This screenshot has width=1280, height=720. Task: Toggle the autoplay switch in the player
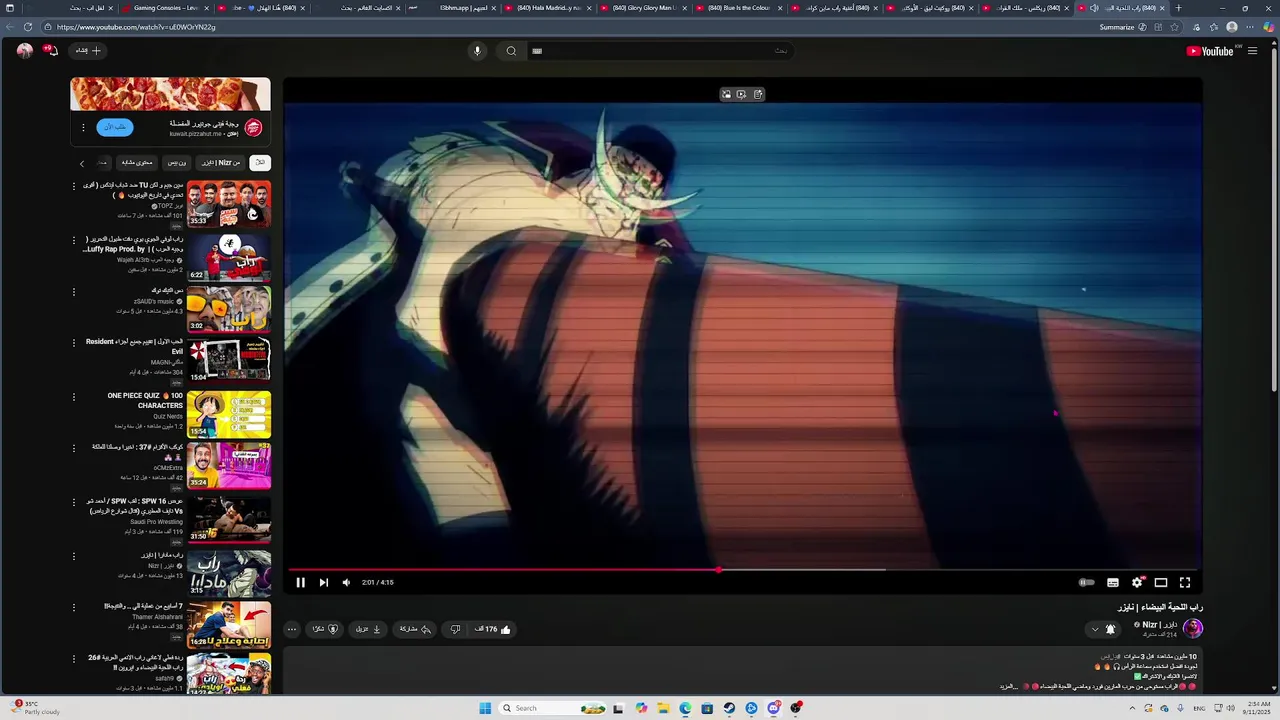pos(1086,582)
